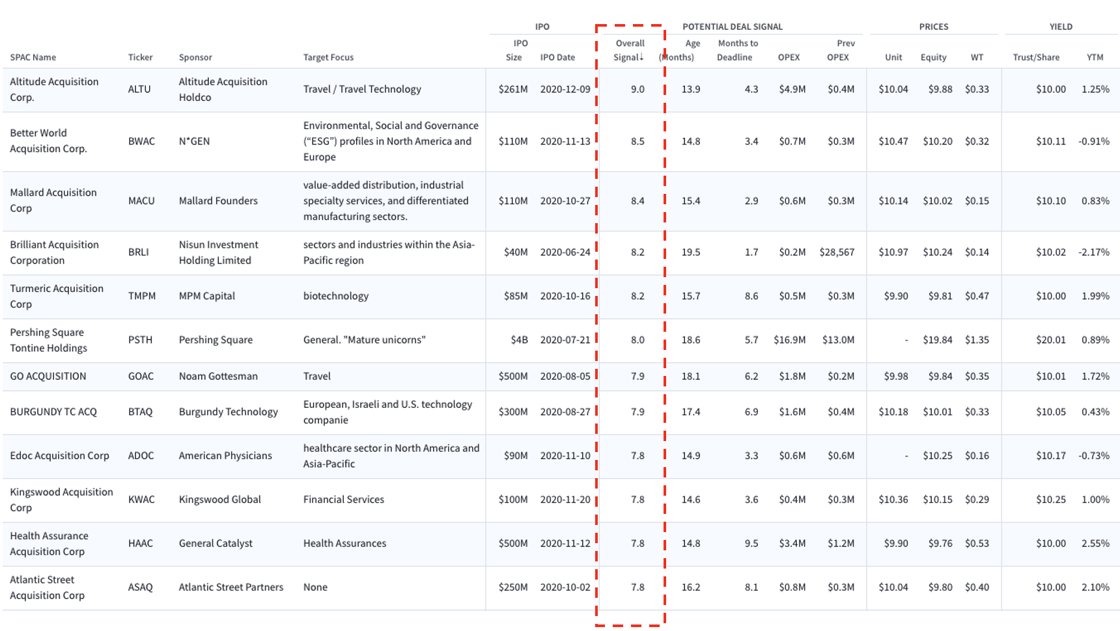The height and width of the screenshot is (631, 1120).
Task: Select Pershing Square Tontine Holdings name
Action: (48, 340)
